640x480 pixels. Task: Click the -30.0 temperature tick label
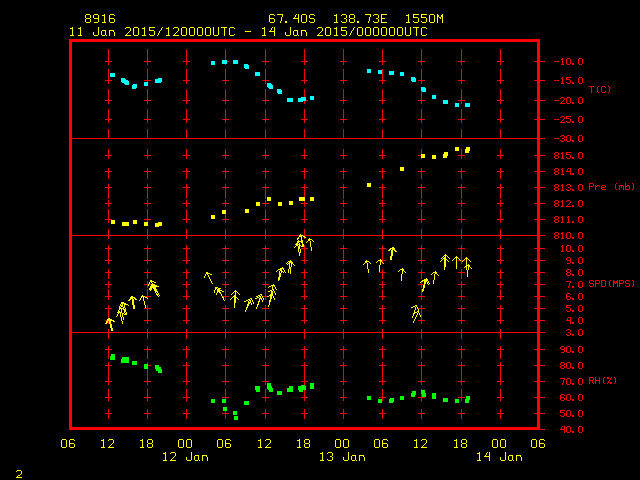click(x=569, y=139)
